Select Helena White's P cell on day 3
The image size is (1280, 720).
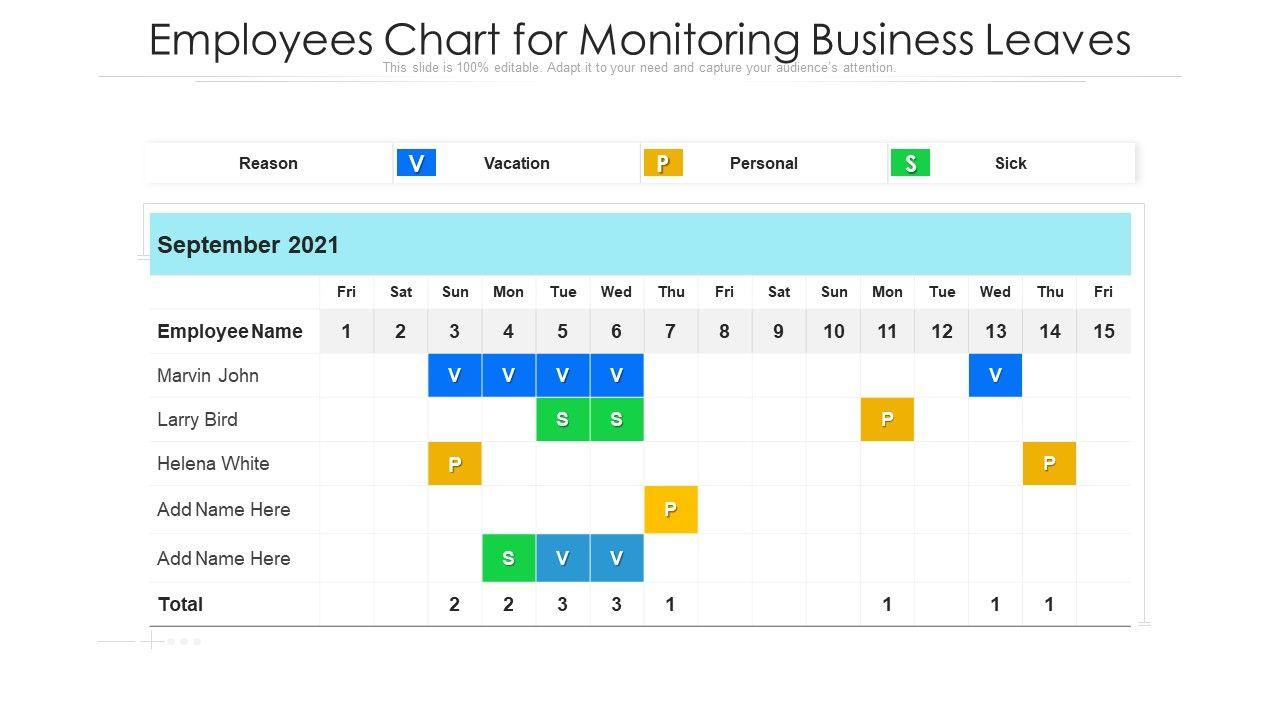click(x=455, y=463)
